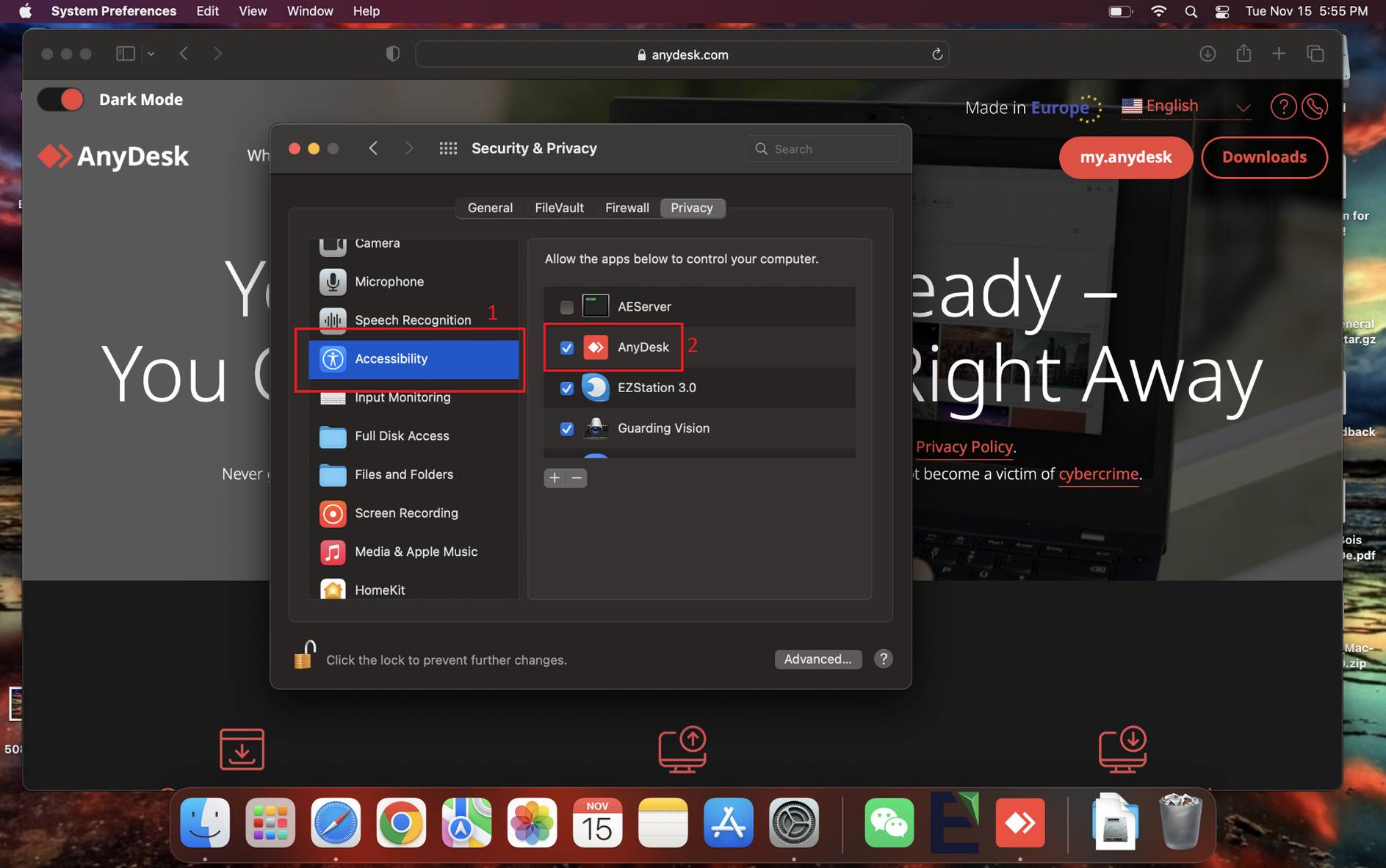This screenshot has width=1386, height=868.
Task: Select the Media & Apple Music icon
Action: pyautogui.click(x=332, y=551)
